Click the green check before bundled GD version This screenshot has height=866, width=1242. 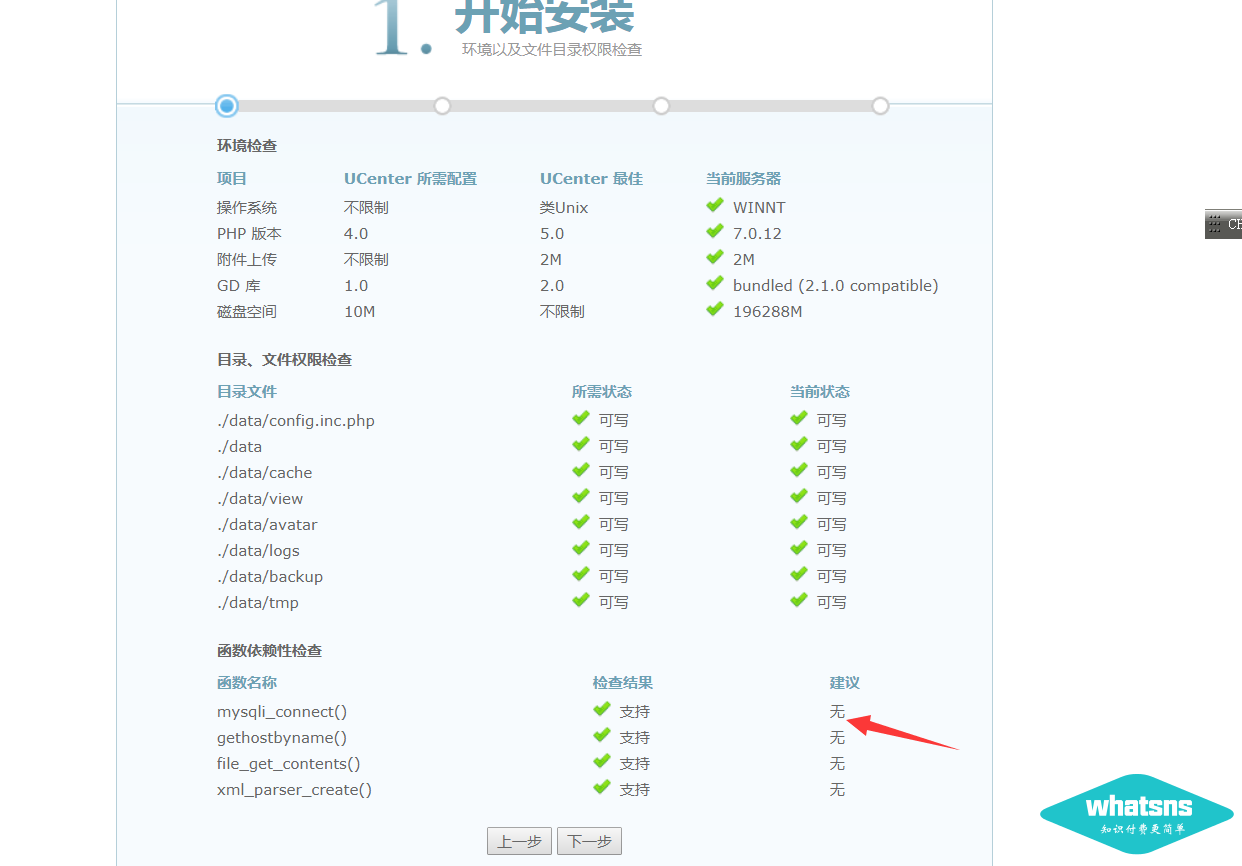[714, 284]
